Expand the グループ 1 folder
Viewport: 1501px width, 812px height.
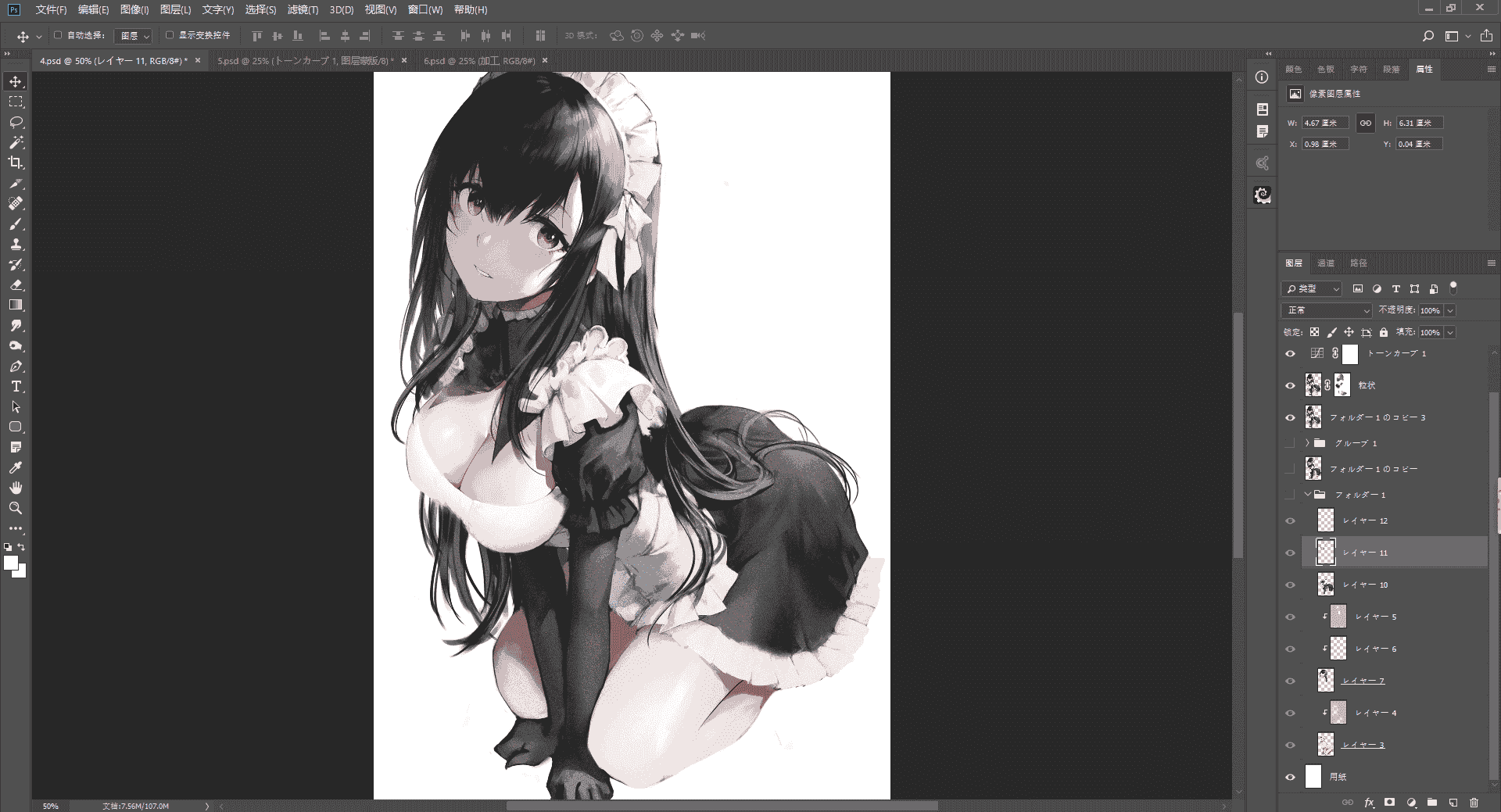(x=1307, y=443)
